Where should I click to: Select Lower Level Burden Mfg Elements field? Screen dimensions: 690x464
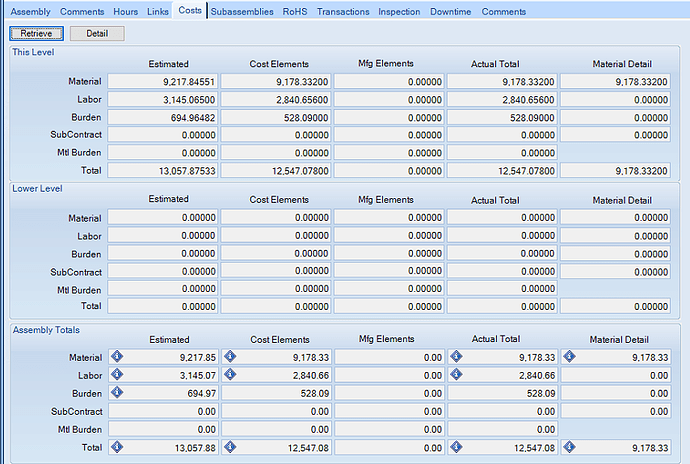[x=389, y=253]
